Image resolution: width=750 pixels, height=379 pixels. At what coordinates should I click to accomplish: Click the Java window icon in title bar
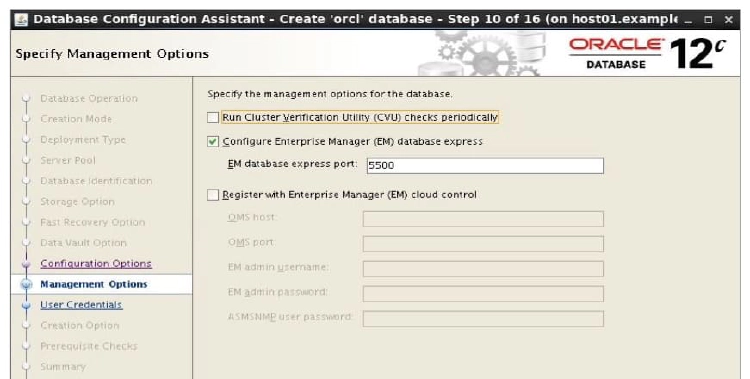point(21,20)
